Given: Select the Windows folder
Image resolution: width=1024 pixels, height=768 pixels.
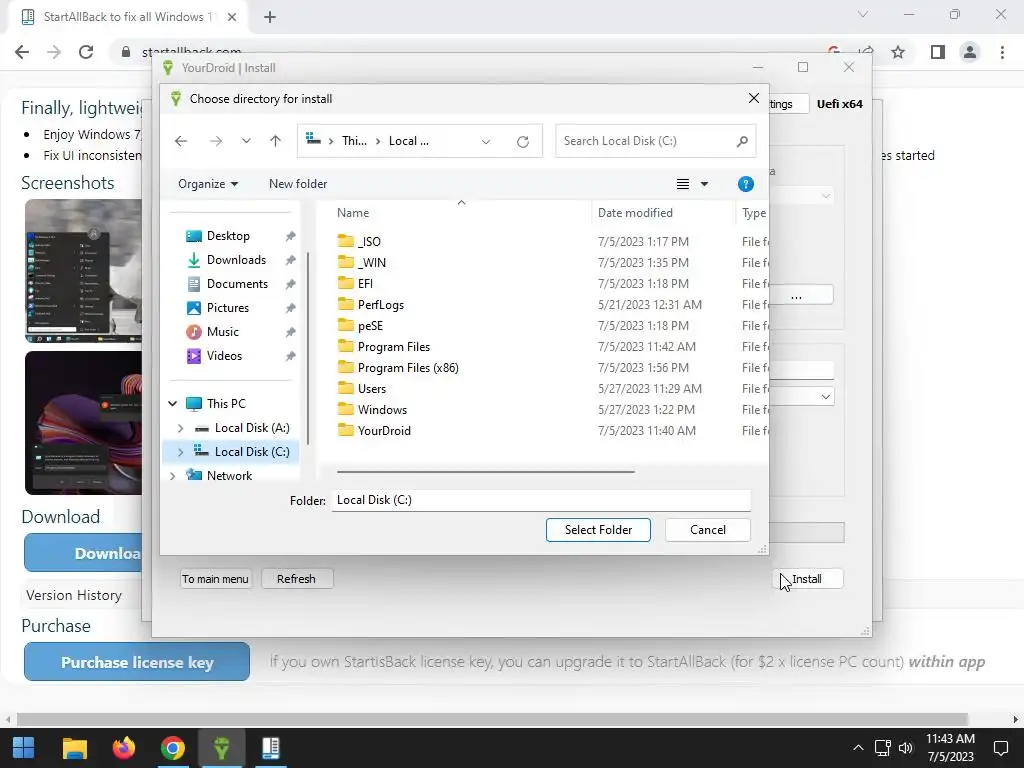Looking at the screenshot, I should (382, 409).
